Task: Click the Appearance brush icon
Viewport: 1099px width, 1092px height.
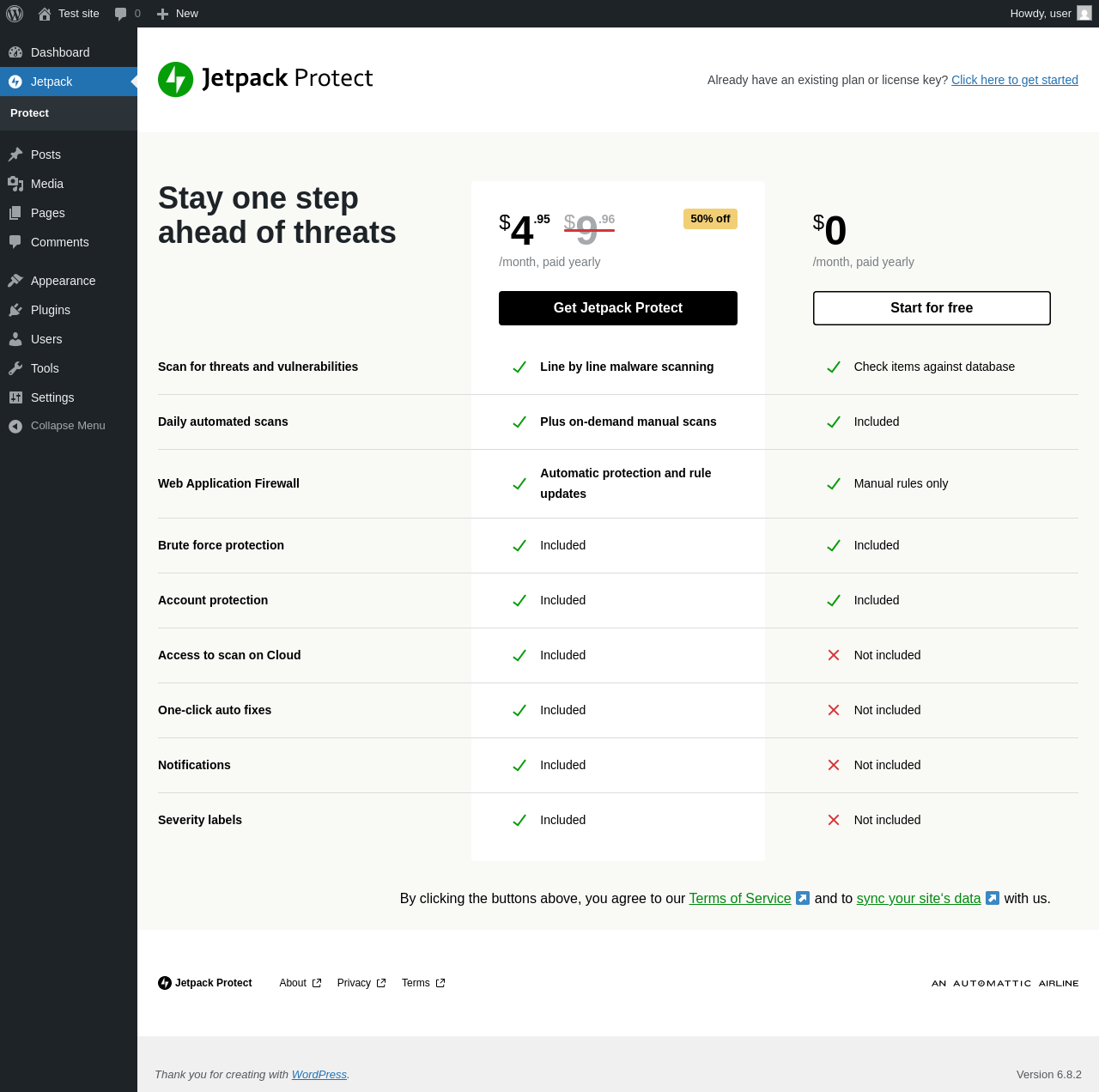Action: pyautogui.click(x=15, y=281)
